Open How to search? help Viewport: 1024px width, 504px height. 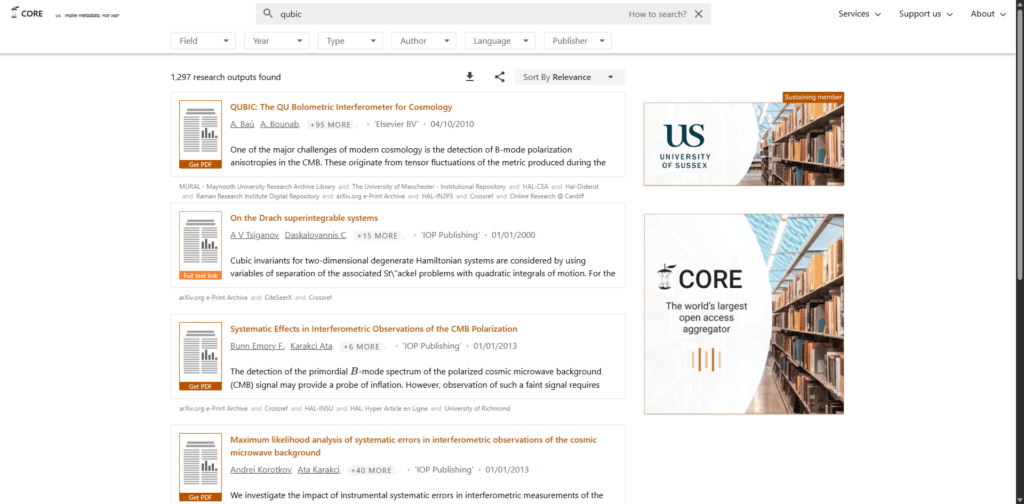[x=658, y=14]
